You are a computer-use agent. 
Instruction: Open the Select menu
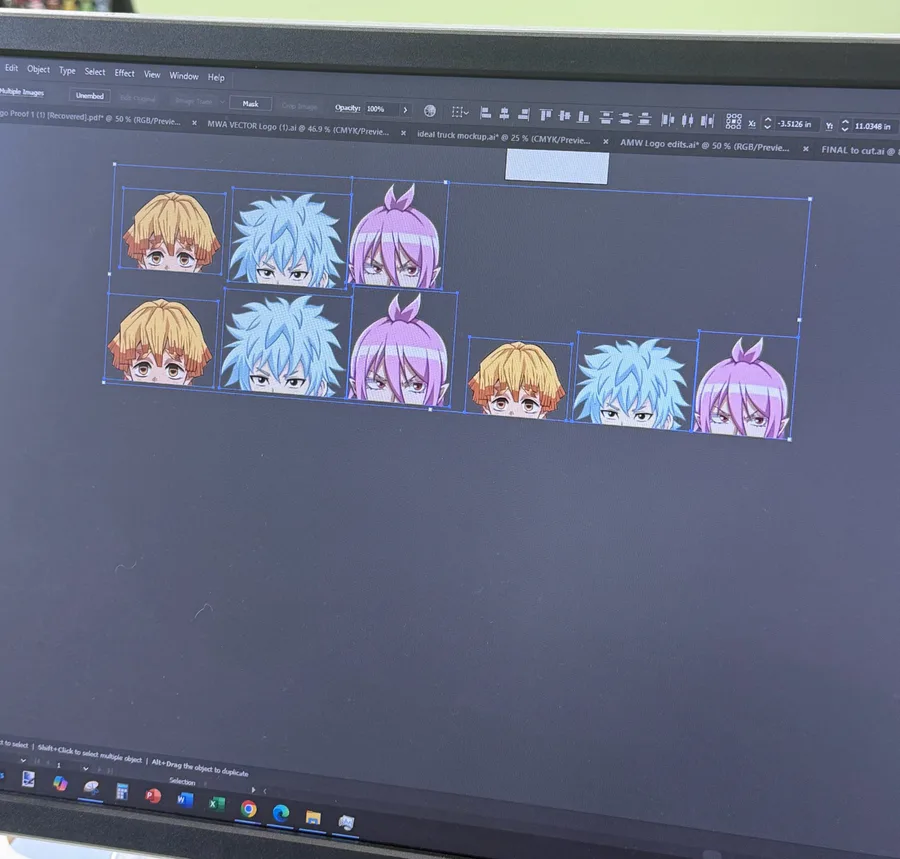pyautogui.click(x=95, y=72)
